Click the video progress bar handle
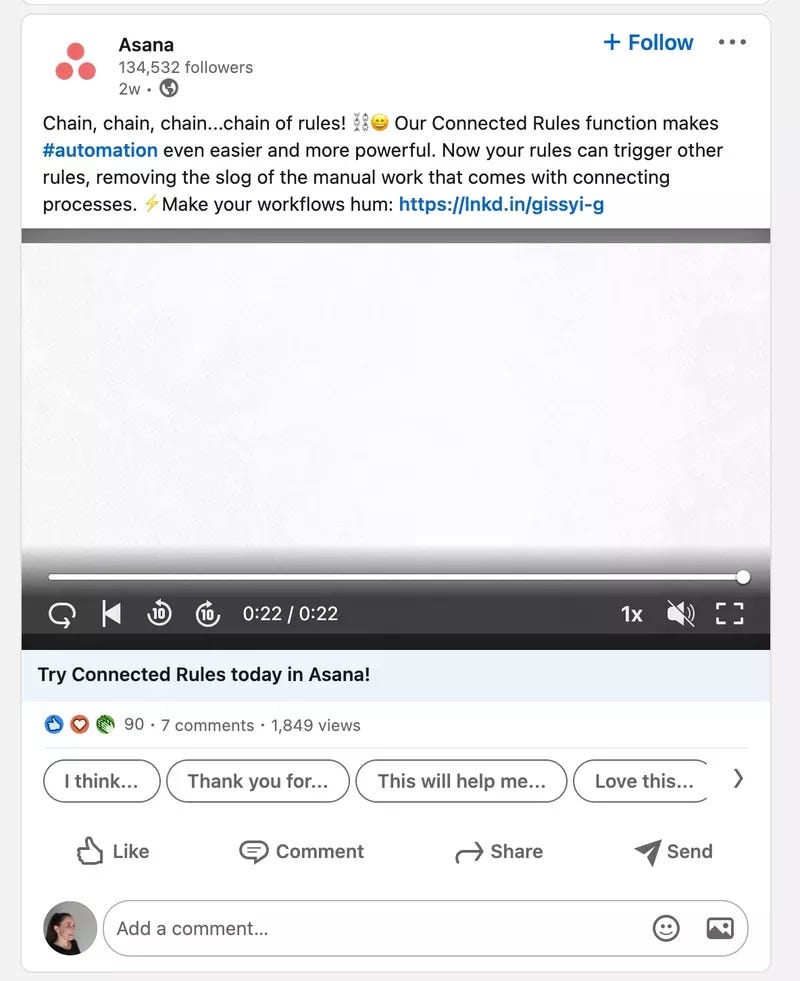The width and height of the screenshot is (800, 981). coord(743,577)
